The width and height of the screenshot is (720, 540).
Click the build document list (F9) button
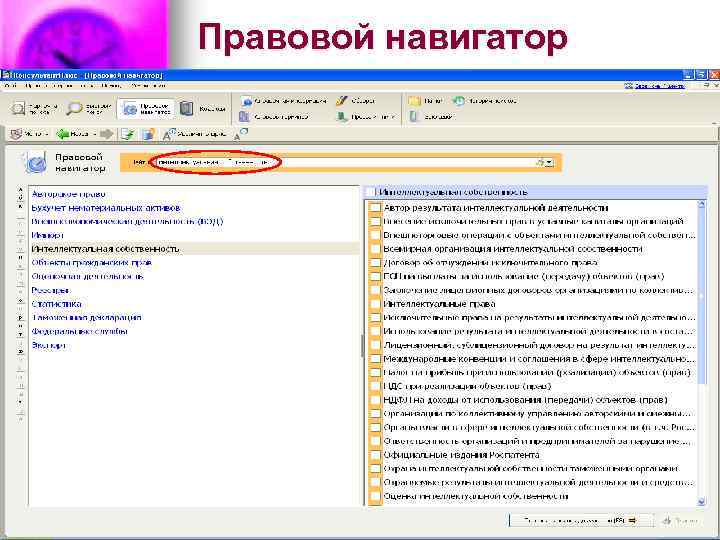coord(580,520)
